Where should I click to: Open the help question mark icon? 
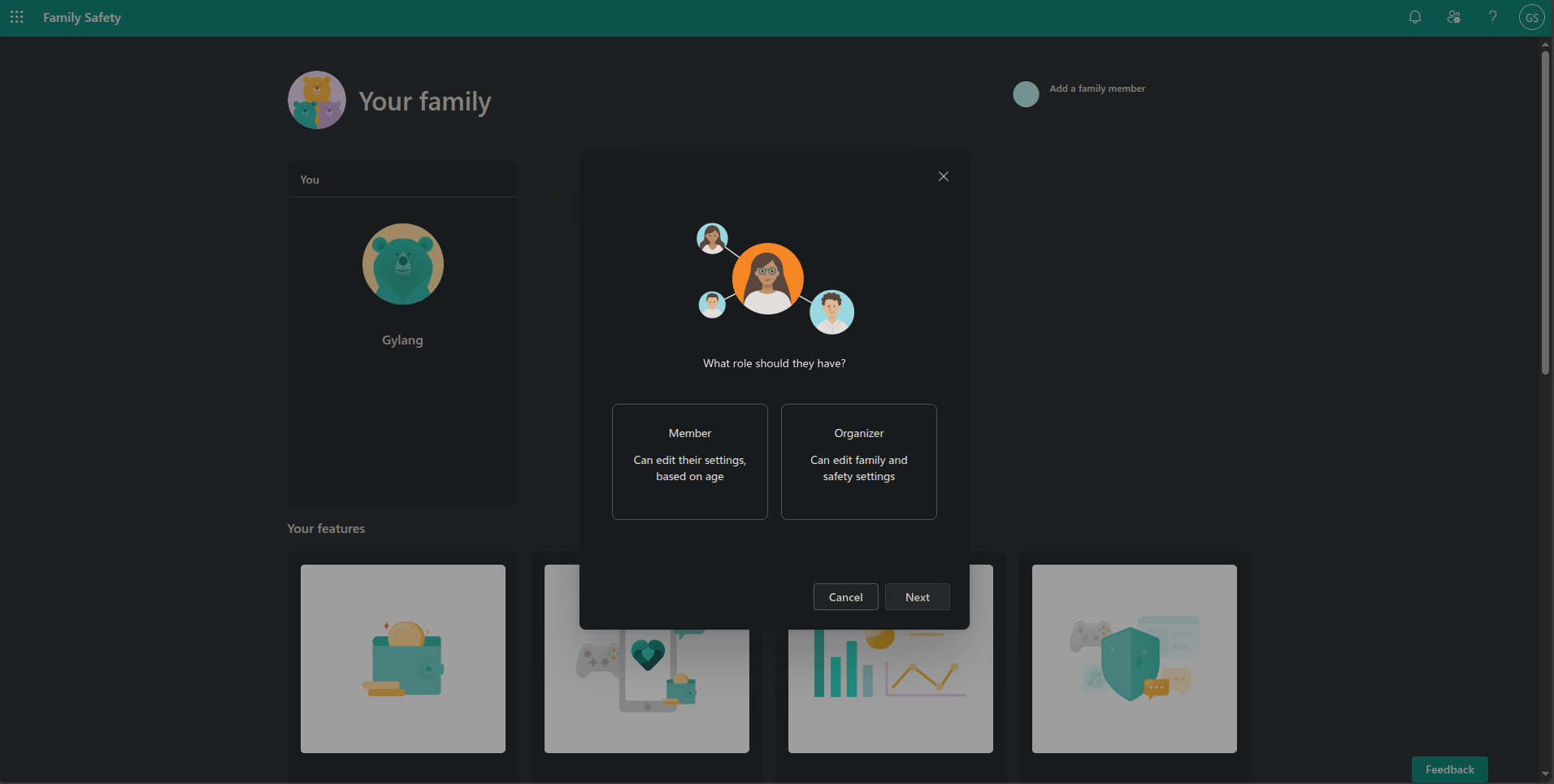click(x=1492, y=17)
